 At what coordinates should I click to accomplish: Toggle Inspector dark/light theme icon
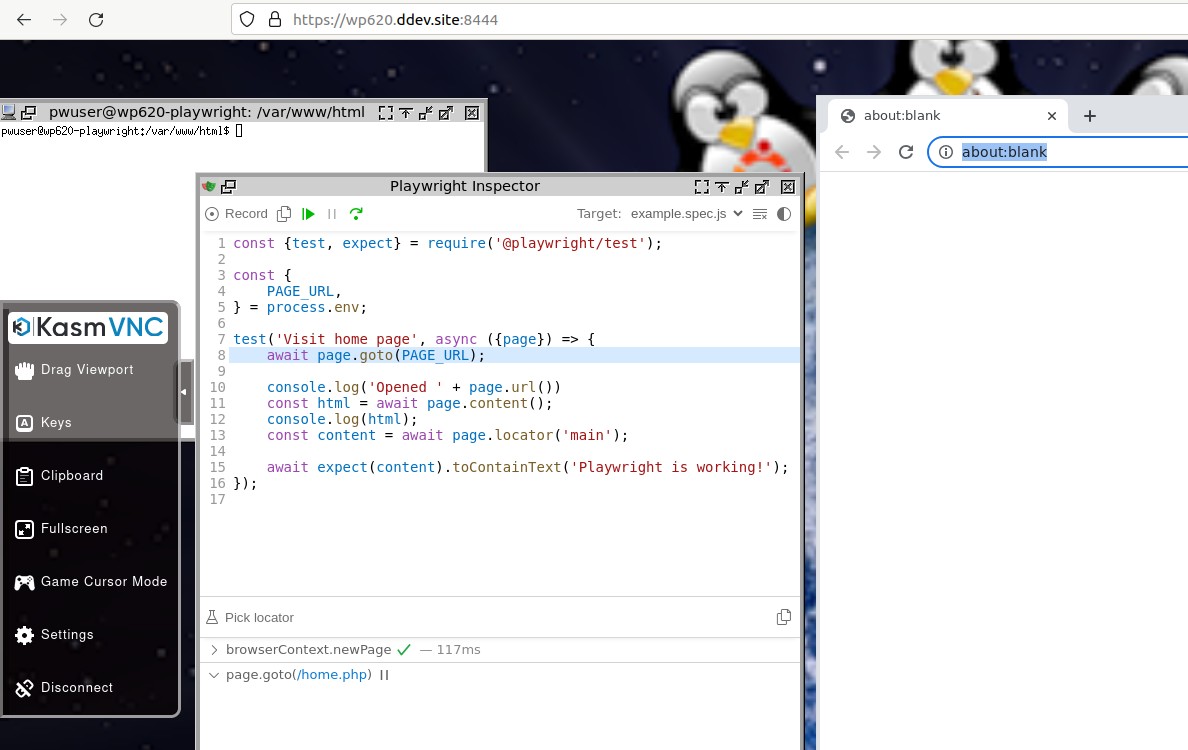[784, 214]
